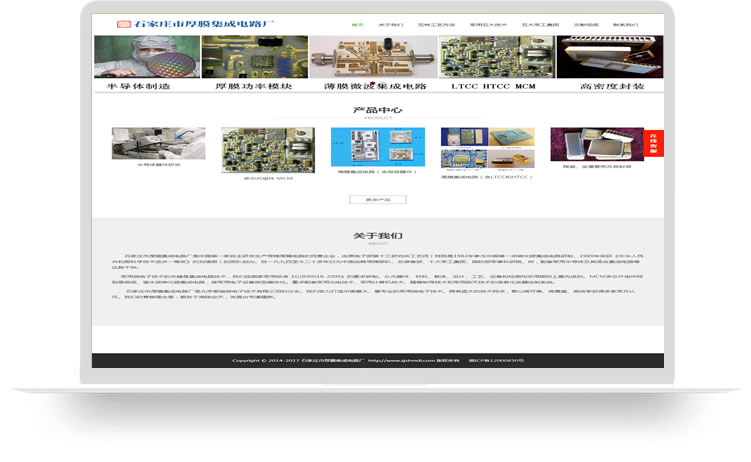Click the 半导体制造 banner image
The width and height of the screenshot is (751, 462).
click(146, 58)
